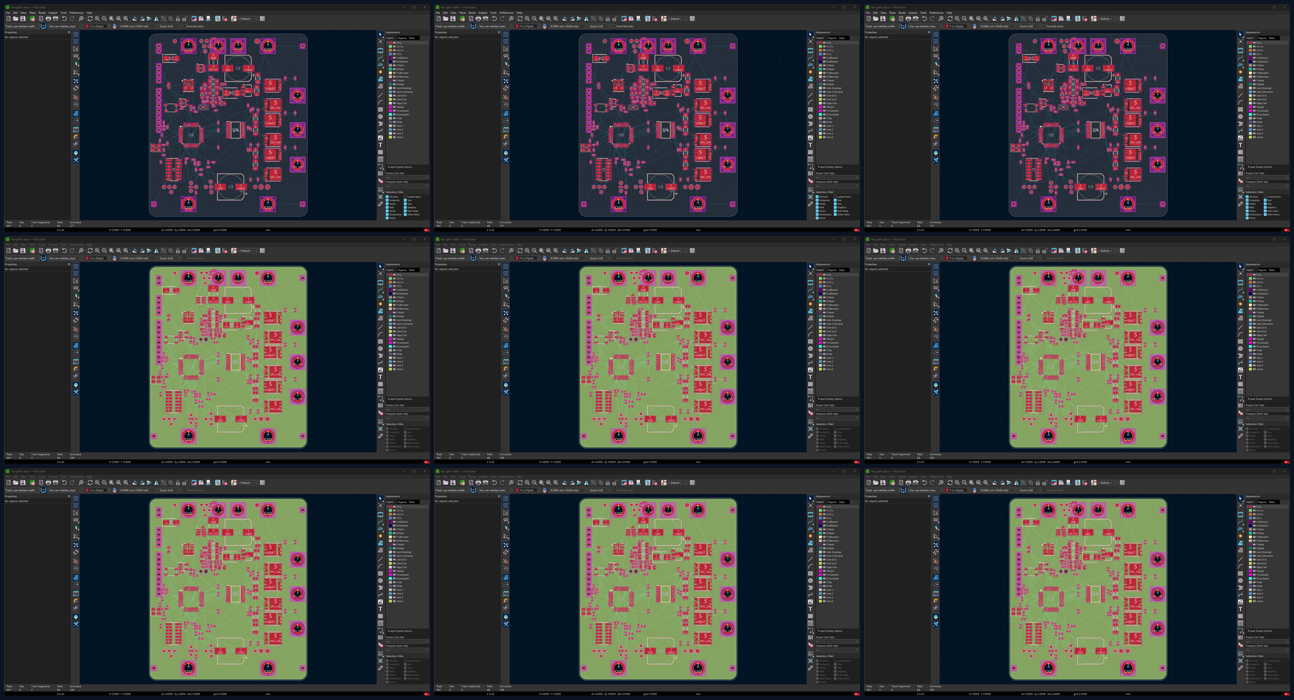Screen dimensions: 1294x700
Task: Toggle grid display icon in top-left window left toolbar
Action: pyautogui.click(x=75, y=34)
